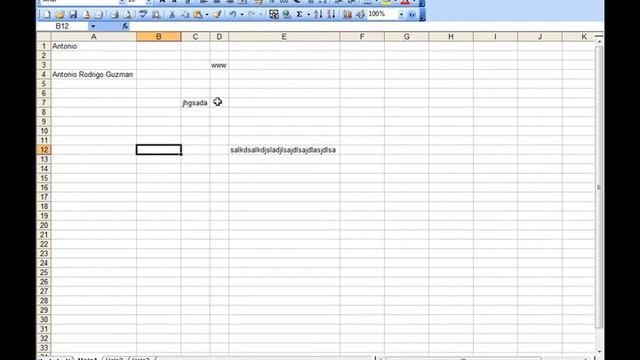Select cell A1 containing Antonio
640x360 pixels.
(93, 46)
